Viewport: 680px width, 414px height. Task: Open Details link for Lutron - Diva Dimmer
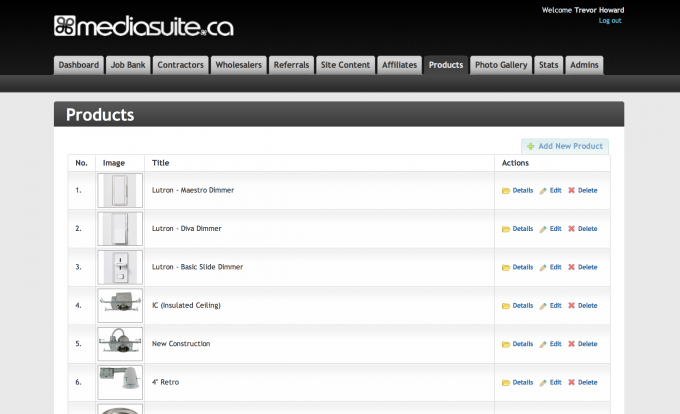(522, 229)
